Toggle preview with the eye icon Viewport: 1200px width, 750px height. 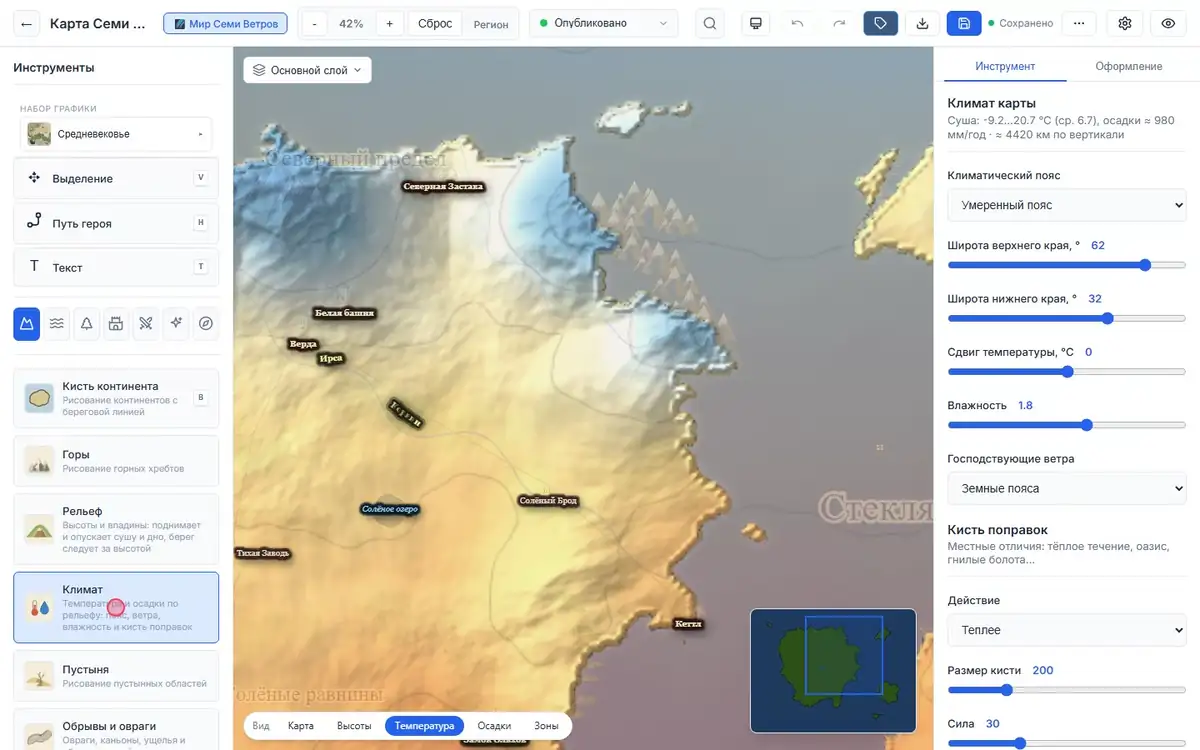[x=1168, y=23]
